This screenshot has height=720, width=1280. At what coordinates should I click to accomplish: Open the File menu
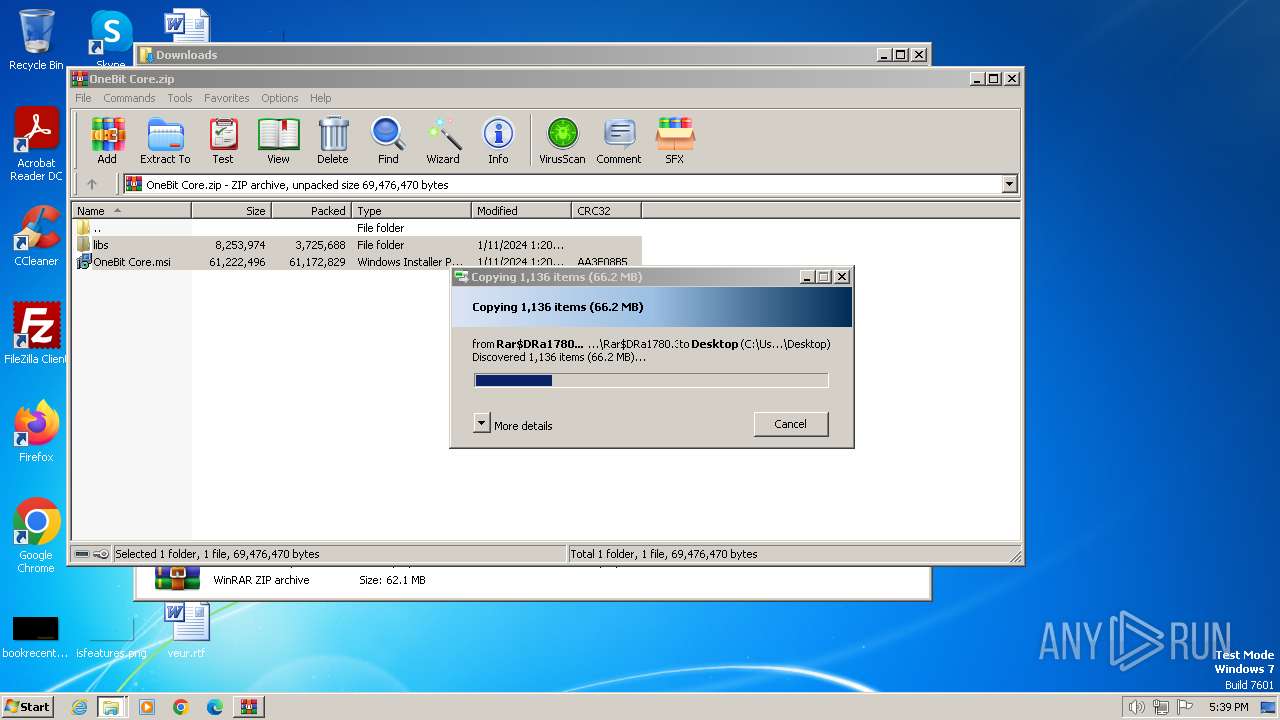pyautogui.click(x=83, y=98)
